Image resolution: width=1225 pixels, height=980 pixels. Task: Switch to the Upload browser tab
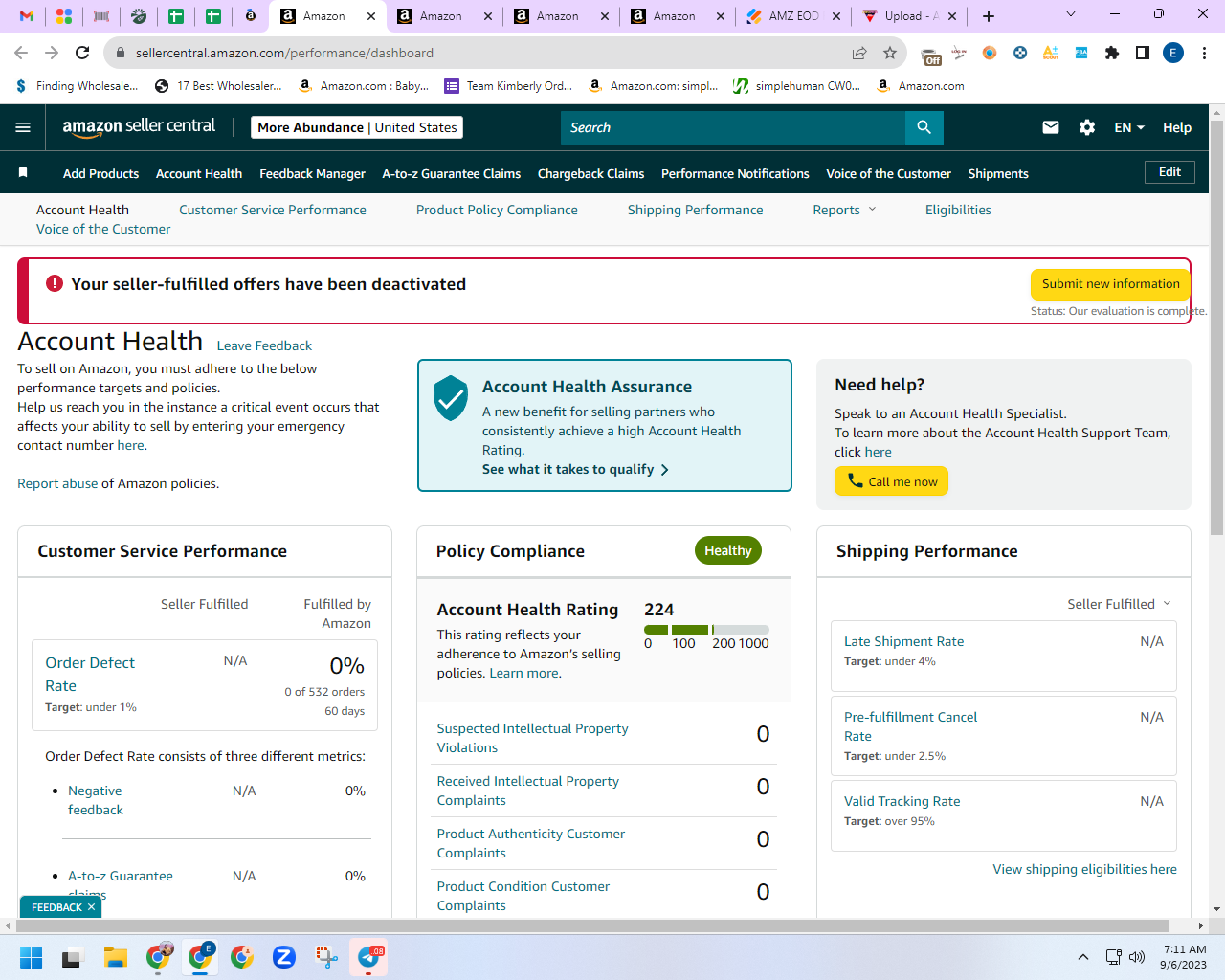coord(910,15)
